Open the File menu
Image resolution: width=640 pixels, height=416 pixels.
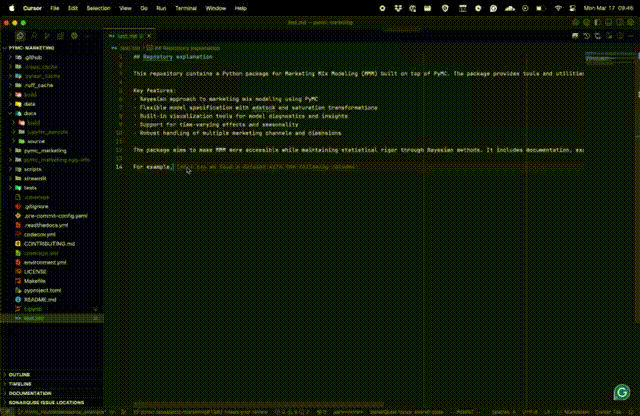tap(55, 8)
